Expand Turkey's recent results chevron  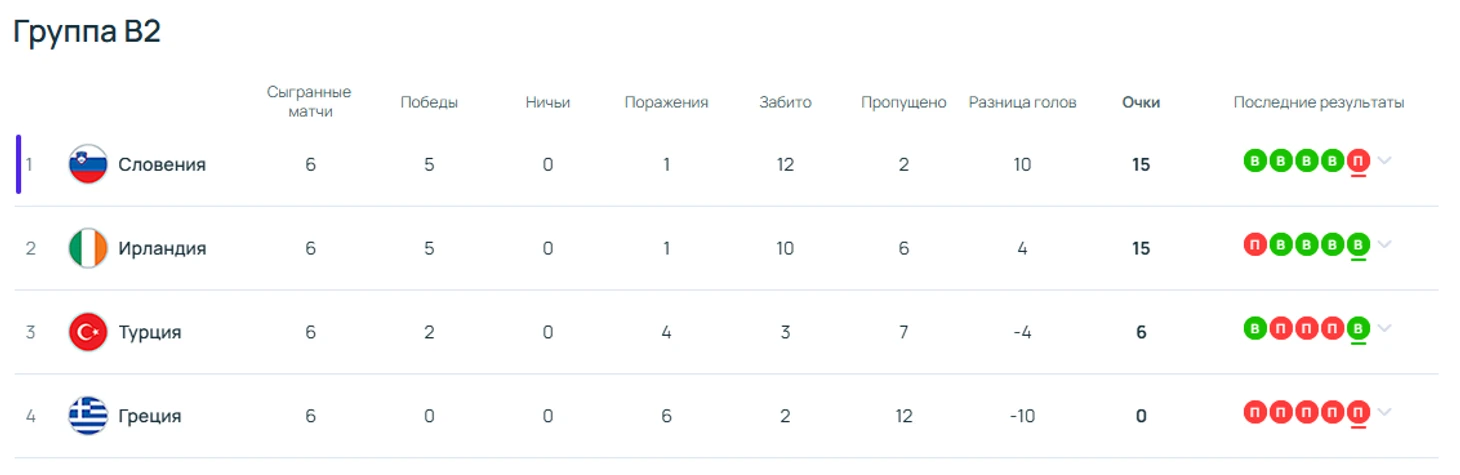1384,328
